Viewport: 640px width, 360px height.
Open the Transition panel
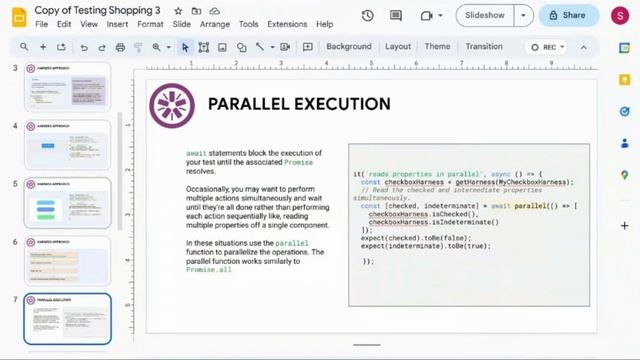coord(484,47)
